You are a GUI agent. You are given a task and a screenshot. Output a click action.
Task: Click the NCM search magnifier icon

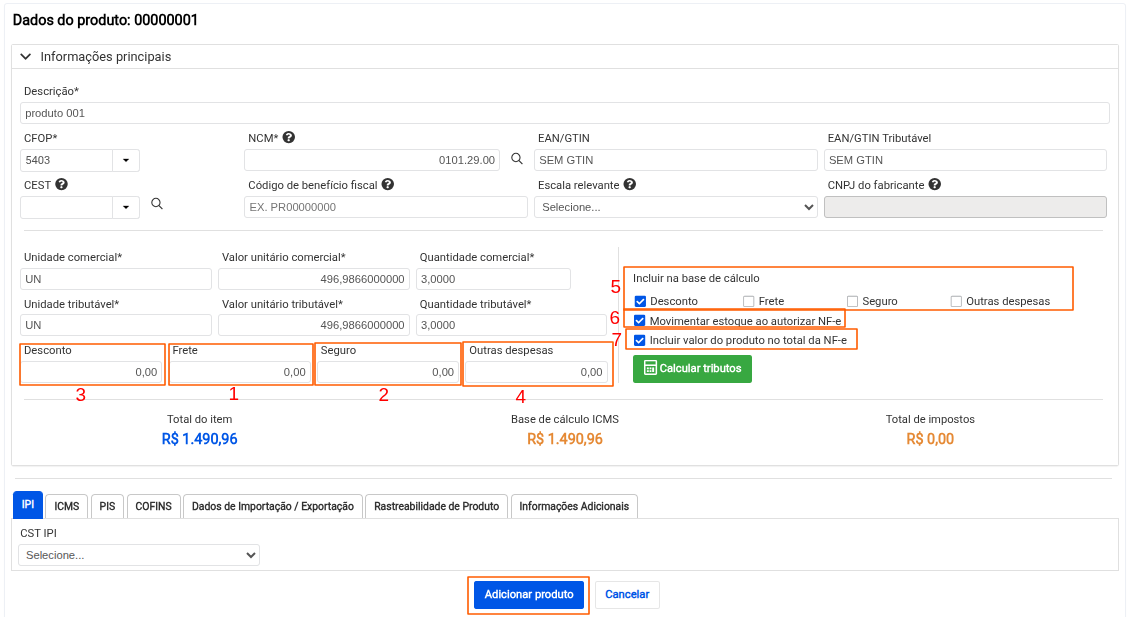point(517,159)
